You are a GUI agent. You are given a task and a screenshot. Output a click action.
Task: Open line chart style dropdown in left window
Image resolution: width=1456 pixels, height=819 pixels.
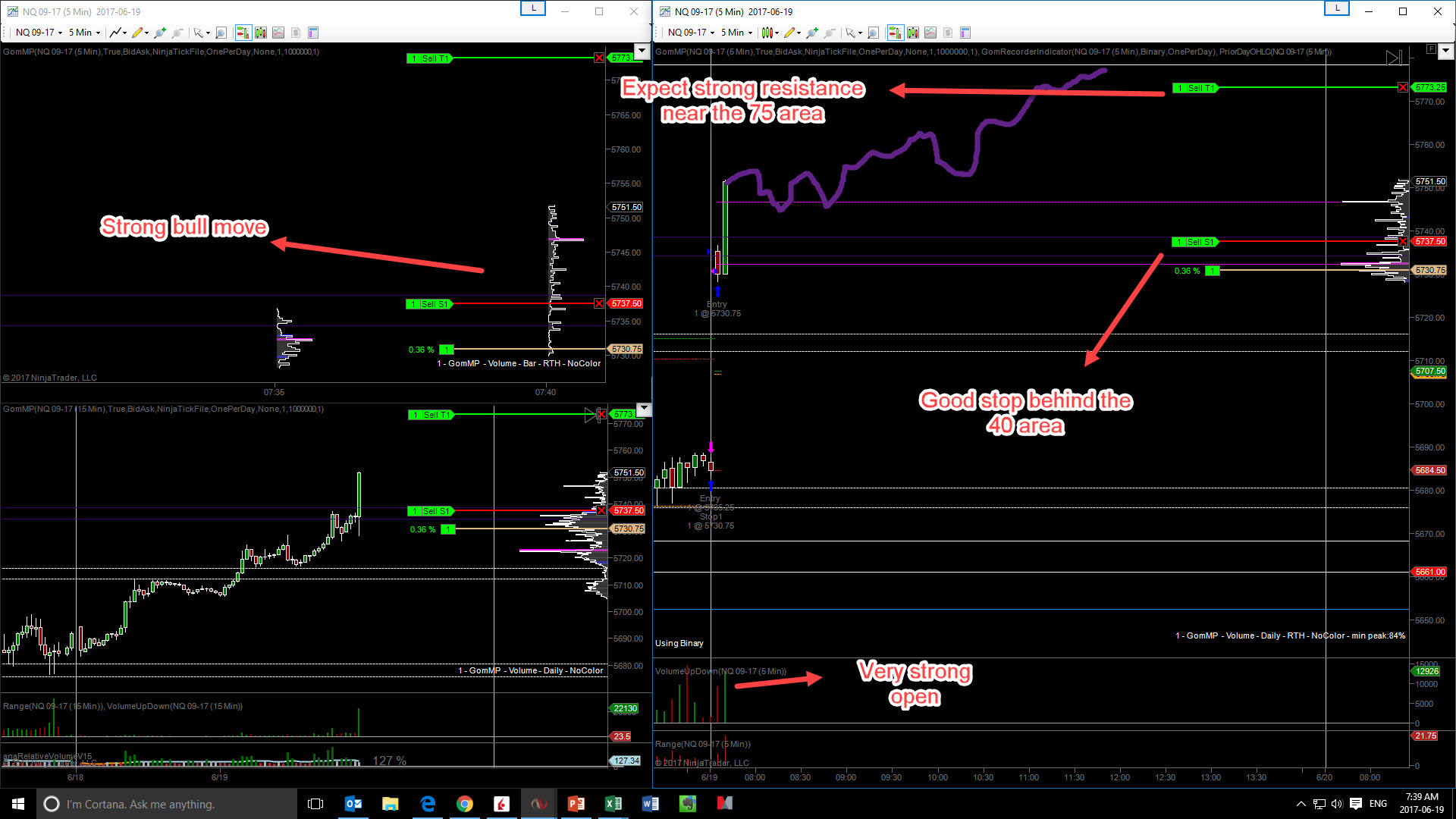pos(118,33)
